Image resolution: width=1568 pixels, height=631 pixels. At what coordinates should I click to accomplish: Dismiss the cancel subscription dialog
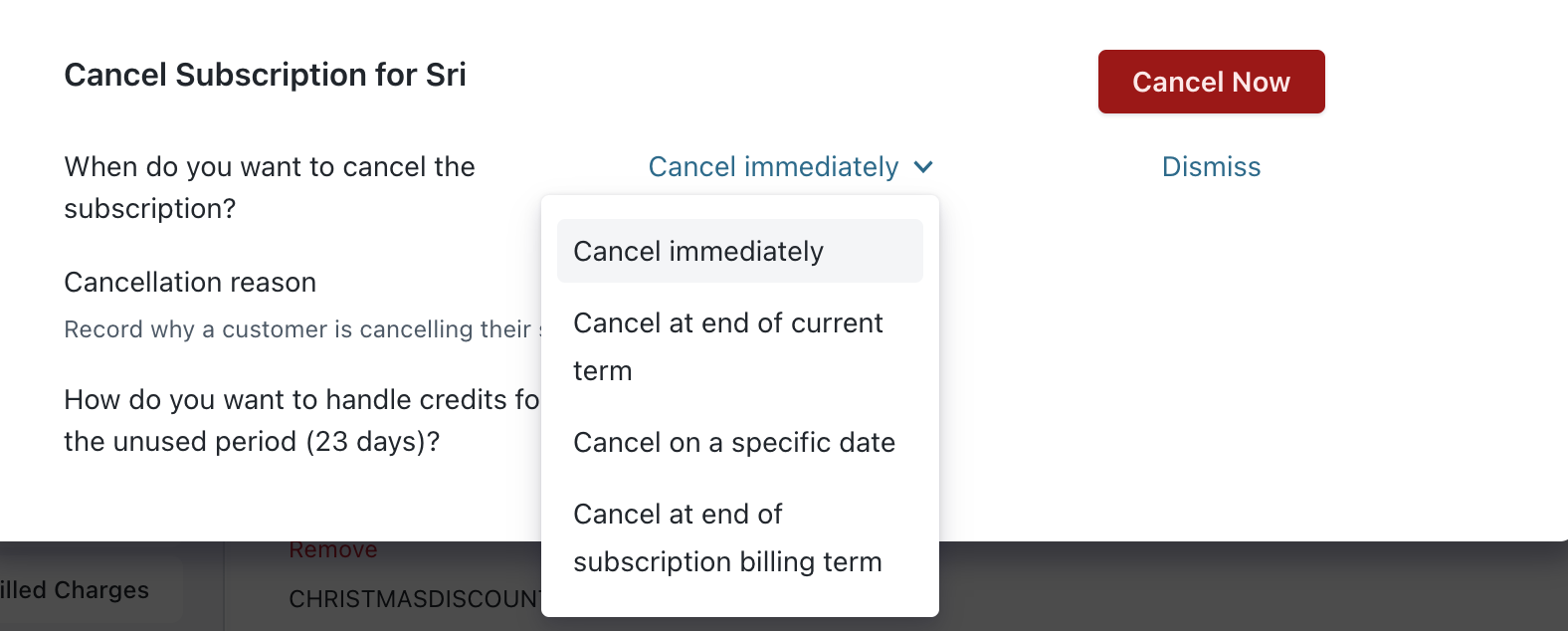[1211, 167]
